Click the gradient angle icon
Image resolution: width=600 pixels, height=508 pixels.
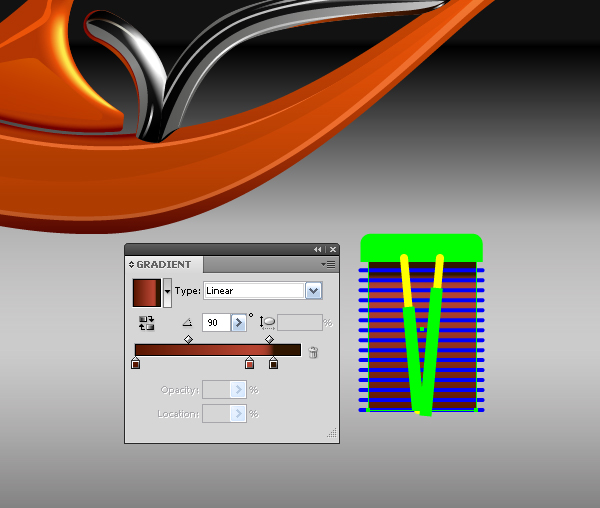(188, 322)
